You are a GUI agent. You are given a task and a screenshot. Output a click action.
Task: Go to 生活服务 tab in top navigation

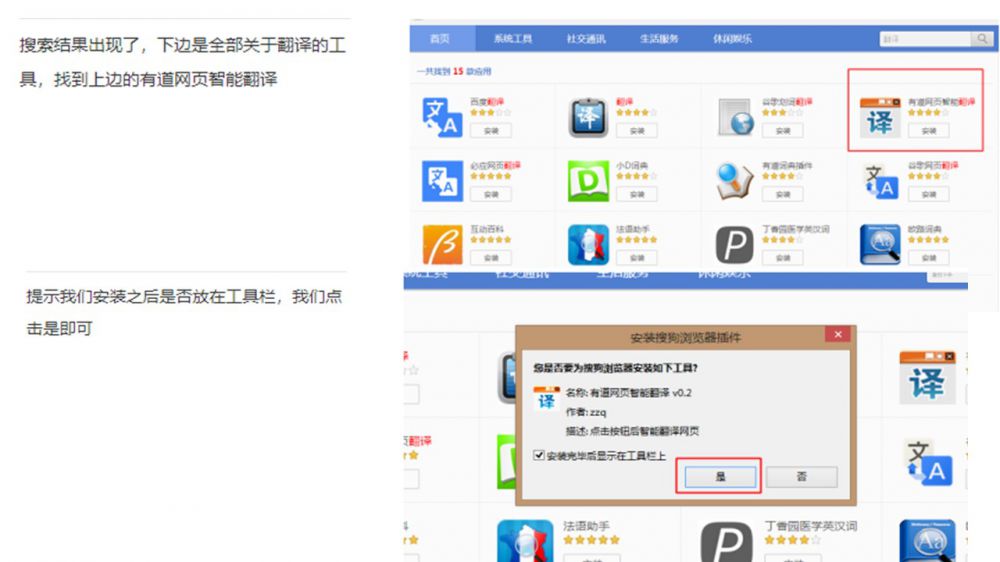click(x=659, y=39)
